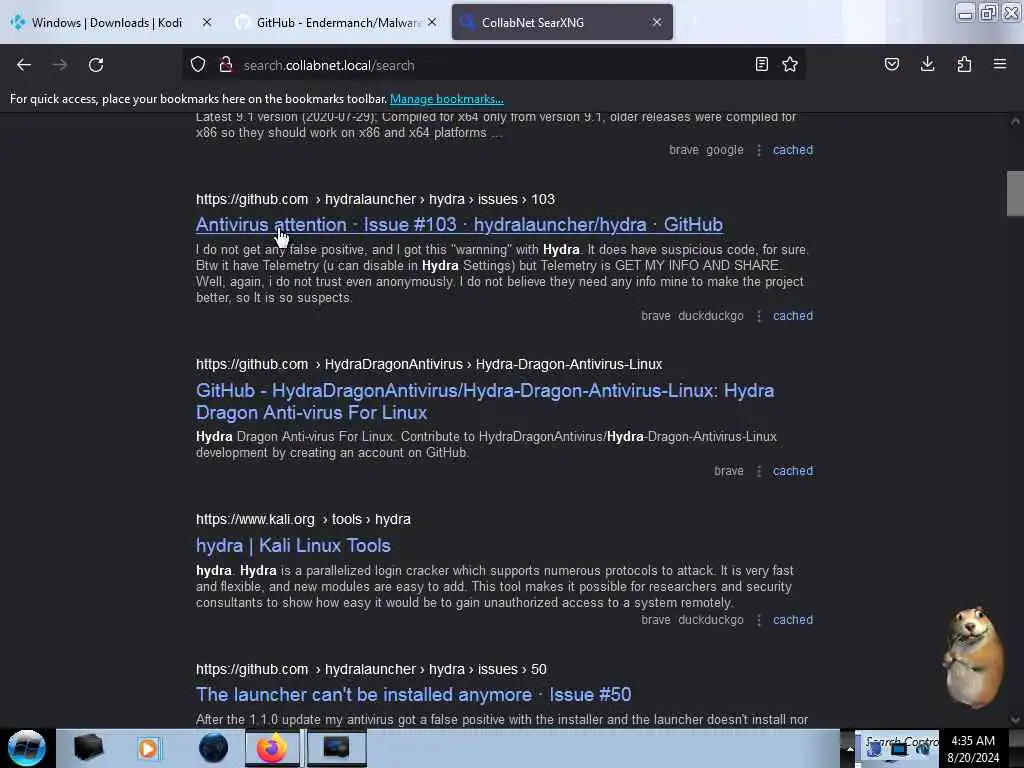Click the Windows Start orb
1024x768 pixels.
[x=27, y=748]
